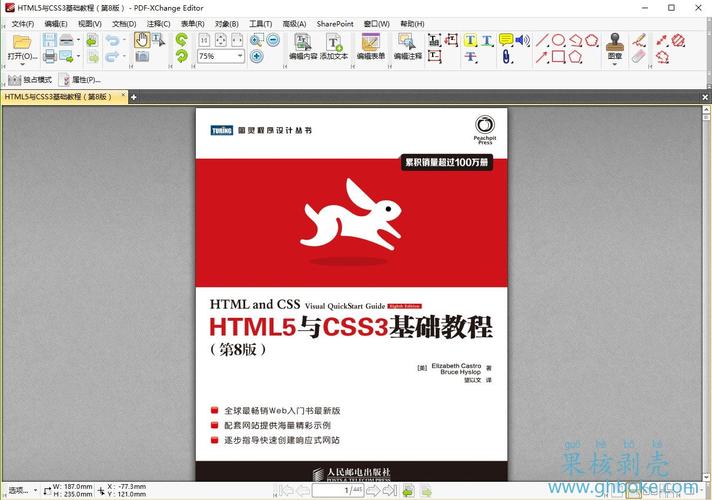Screen dimensions: 712x500
Task: Click the Open folder icon
Action: tap(22, 42)
